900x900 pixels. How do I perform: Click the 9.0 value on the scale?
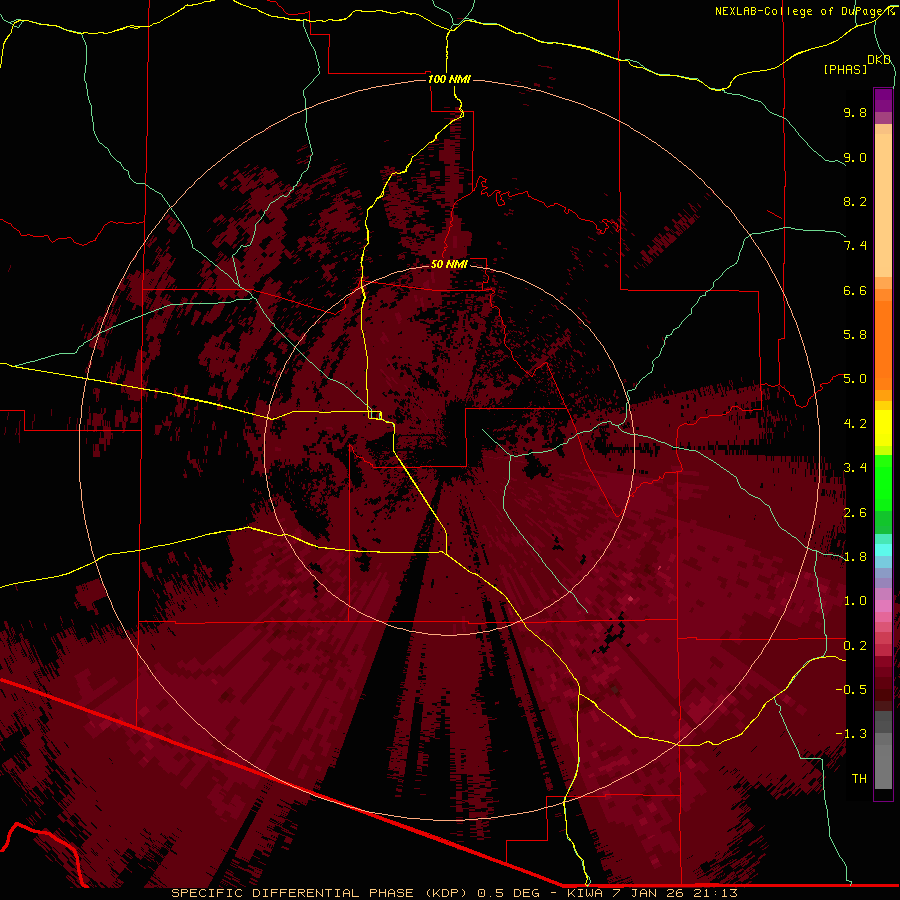[855, 157]
